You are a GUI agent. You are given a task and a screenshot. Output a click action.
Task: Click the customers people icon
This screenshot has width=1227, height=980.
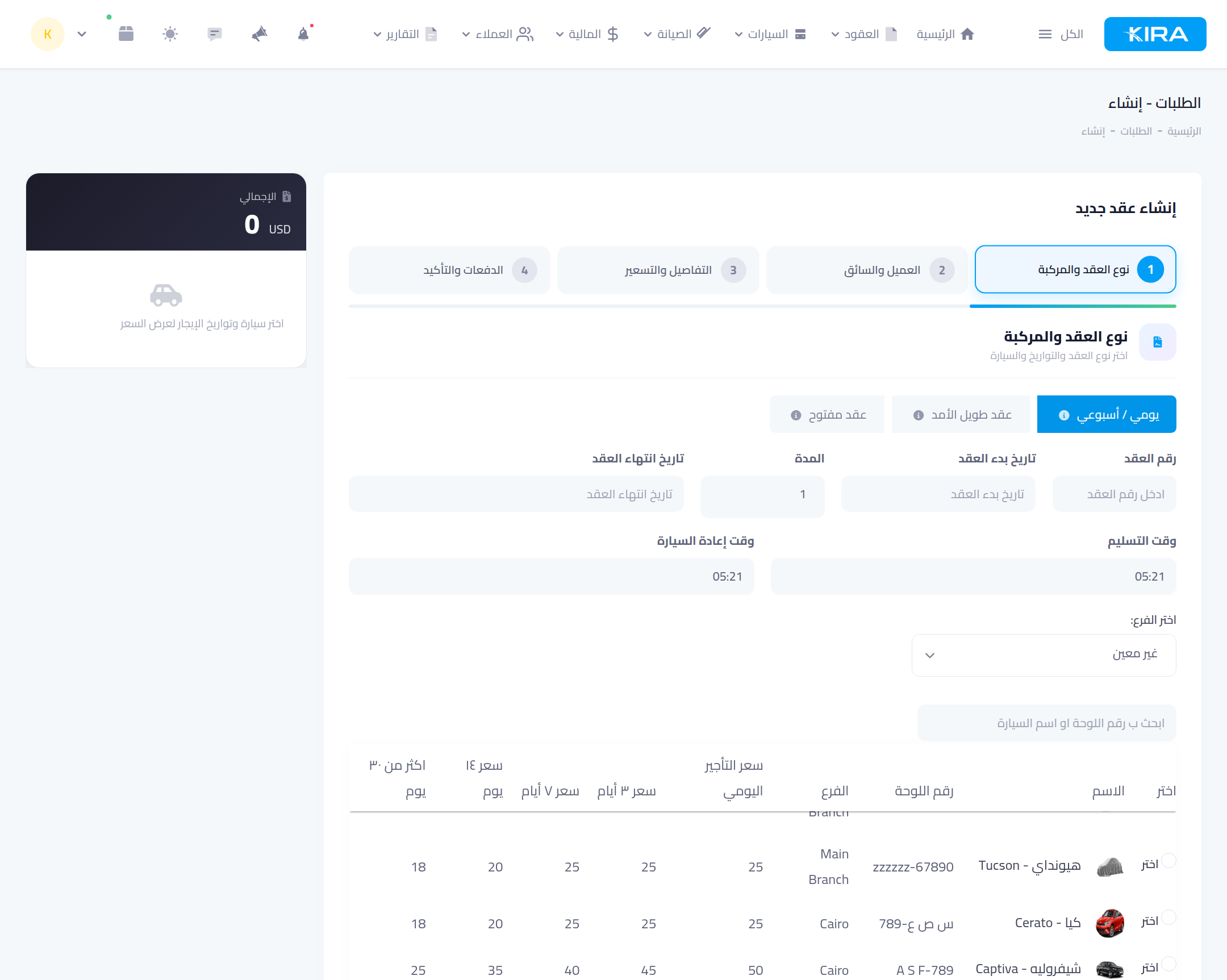pyautogui.click(x=525, y=34)
